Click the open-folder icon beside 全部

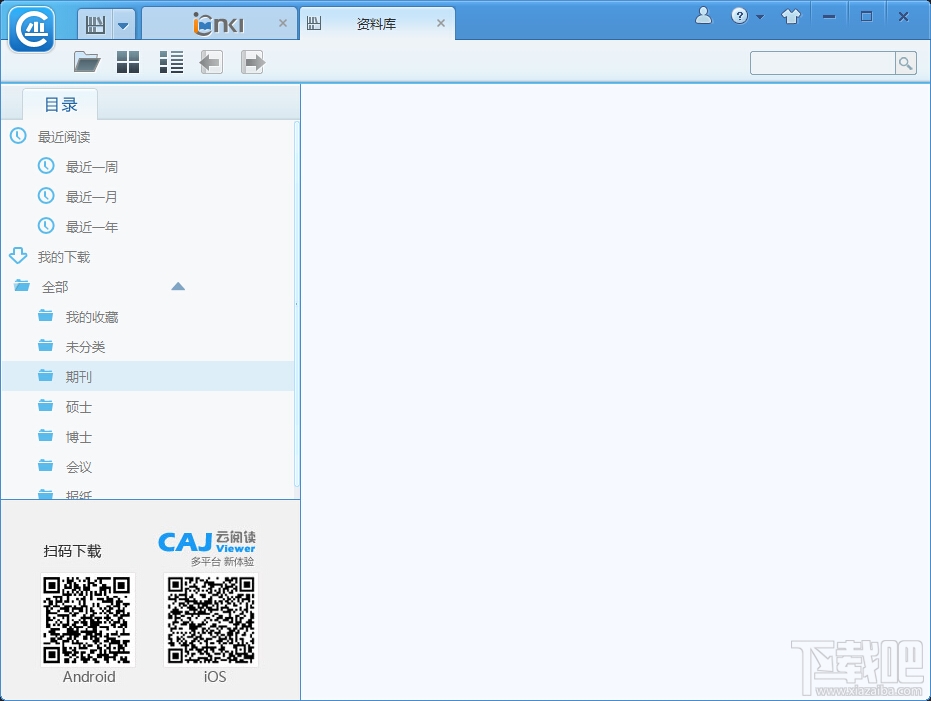[22, 286]
